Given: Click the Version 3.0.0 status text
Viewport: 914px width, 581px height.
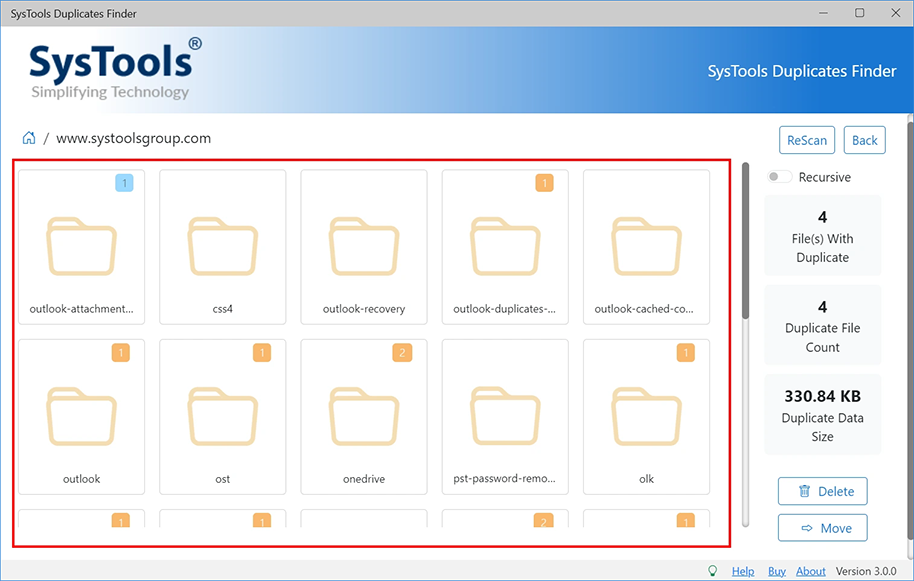Looking at the screenshot, I should [866, 571].
